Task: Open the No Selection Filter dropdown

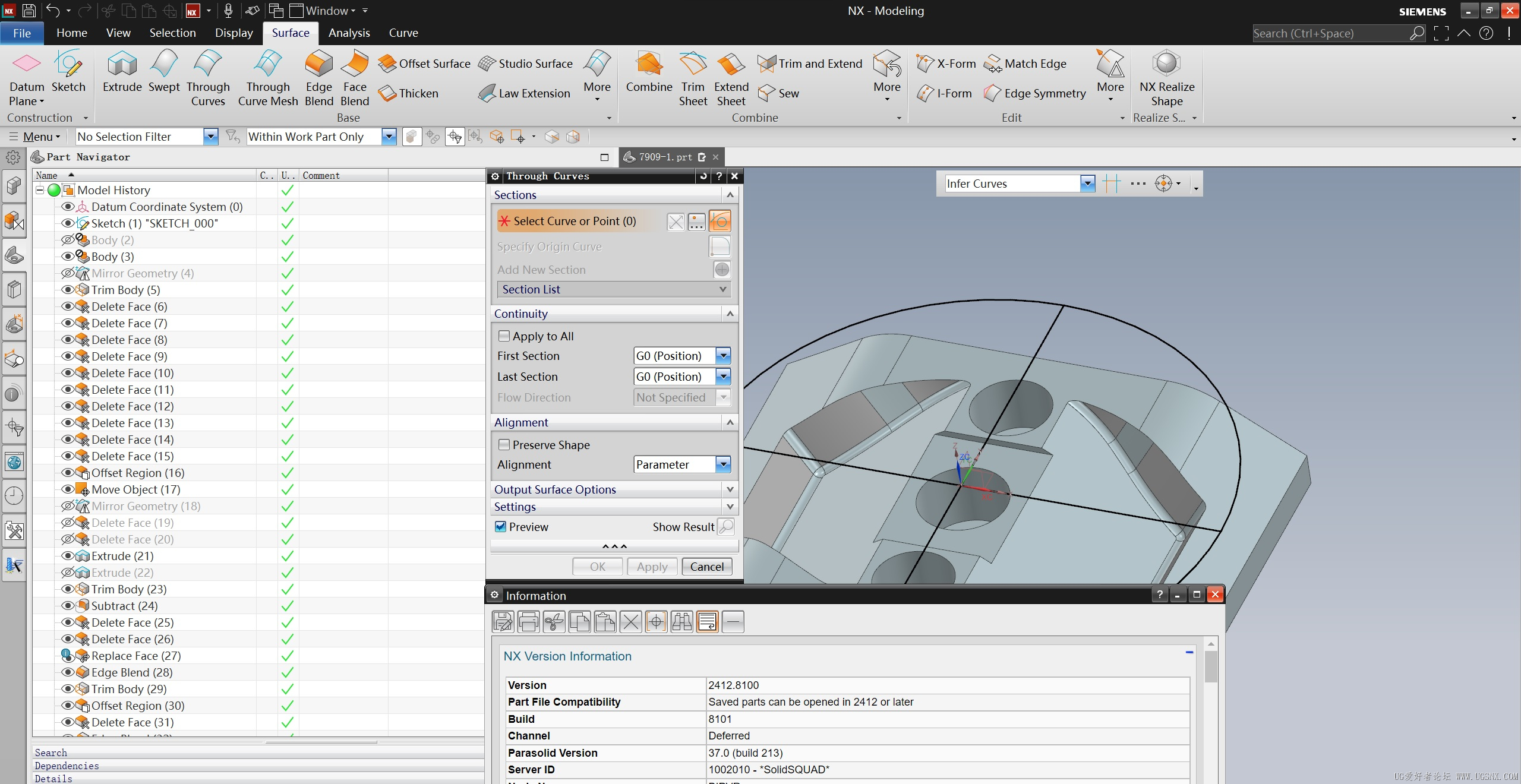Action: coord(210,137)
